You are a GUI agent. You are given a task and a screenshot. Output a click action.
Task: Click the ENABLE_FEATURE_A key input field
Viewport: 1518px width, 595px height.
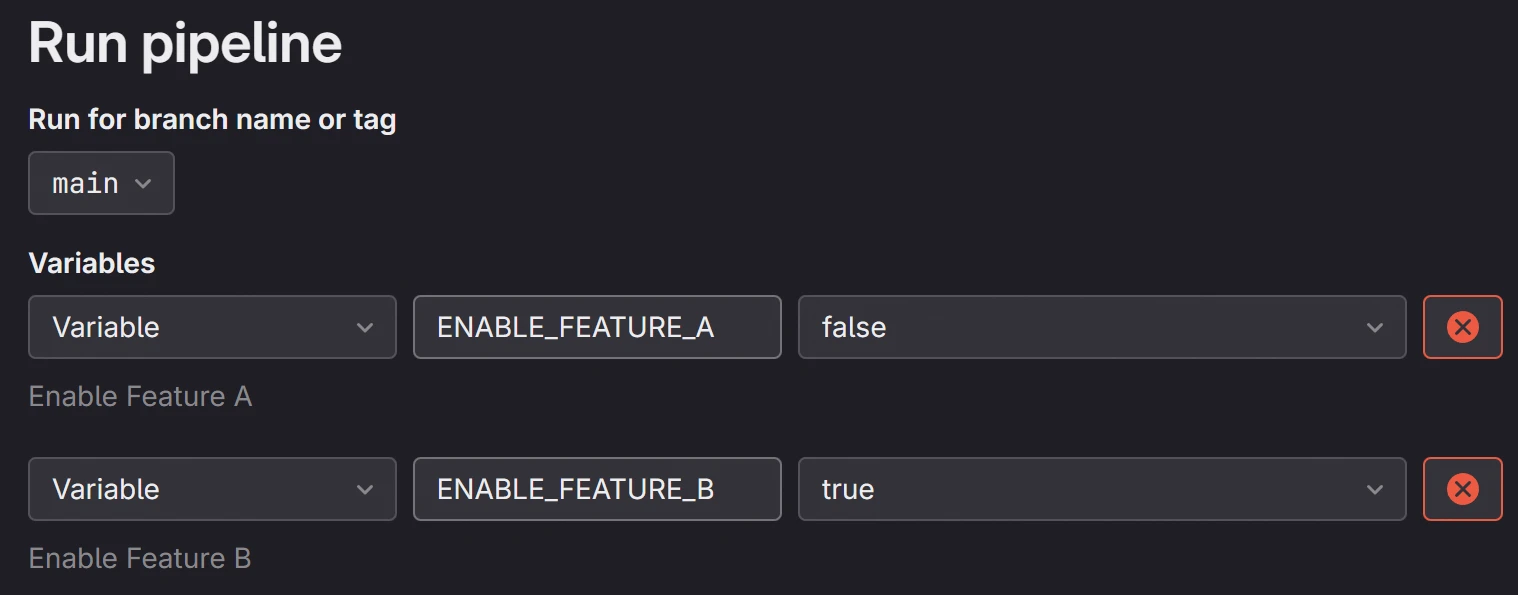point(596,327)
